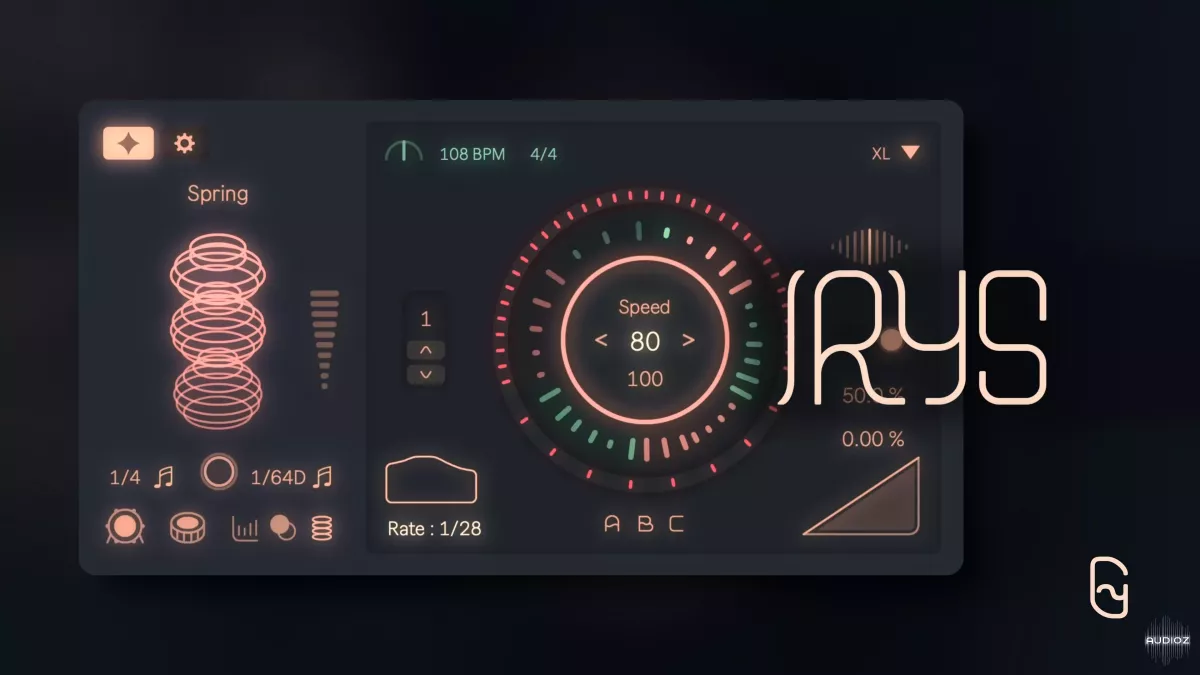Click the speed value 80
The height and width of the screenshot is (675, 1200).
point(645,342)
